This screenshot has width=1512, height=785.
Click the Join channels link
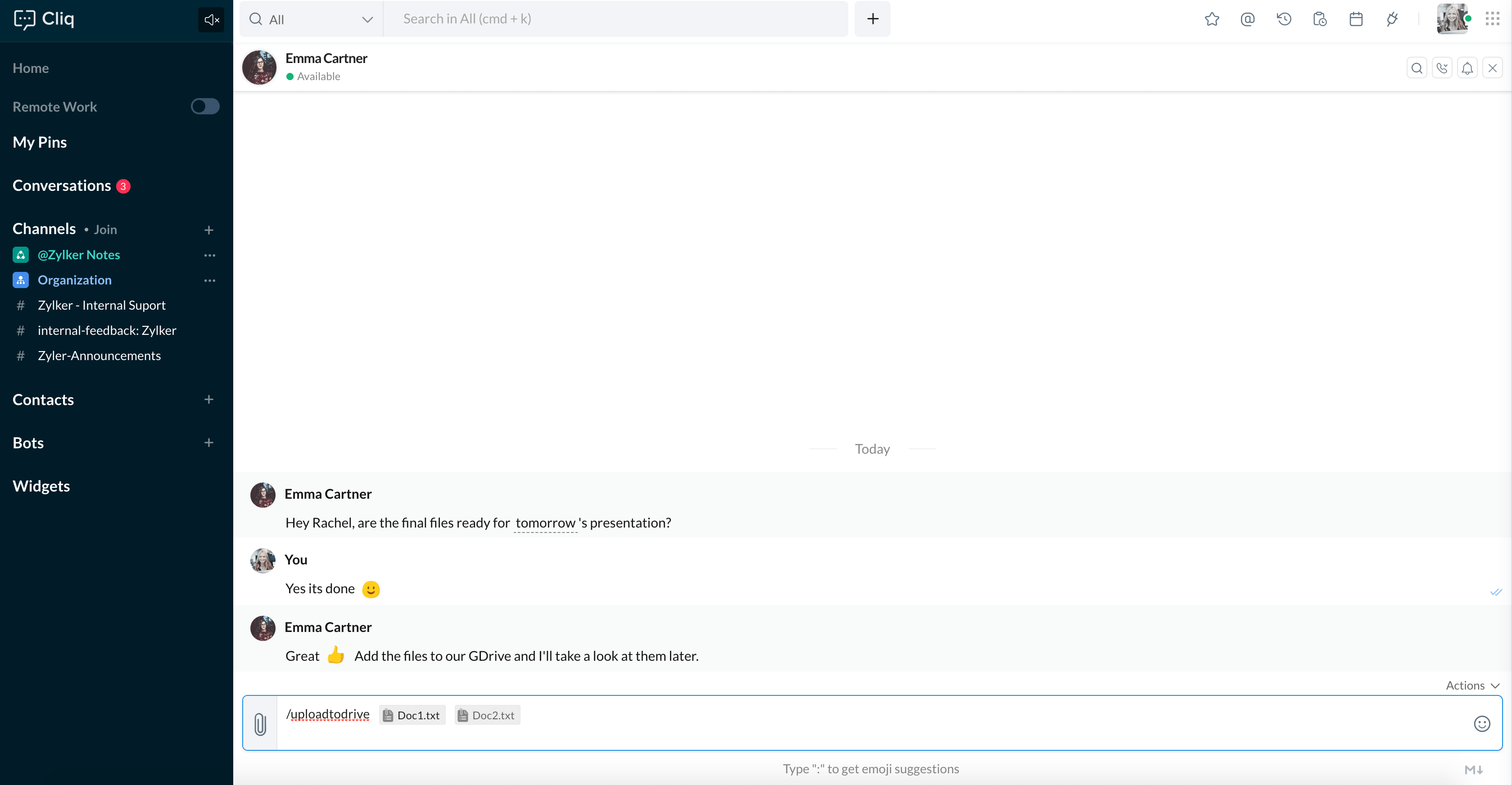(x=105, y=230)
